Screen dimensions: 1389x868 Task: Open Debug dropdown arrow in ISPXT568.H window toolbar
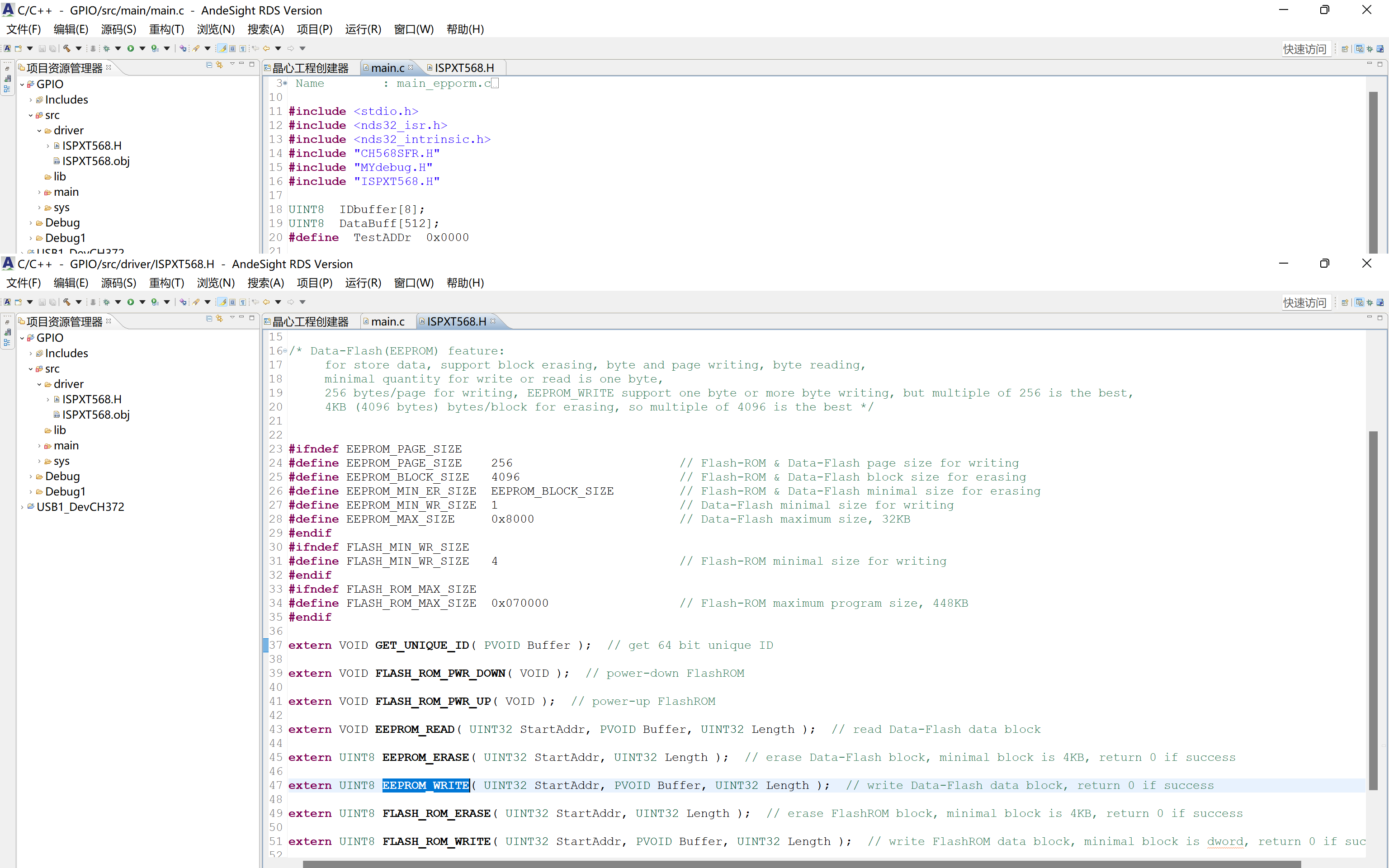pyautogui.click(x=118, y=302)
